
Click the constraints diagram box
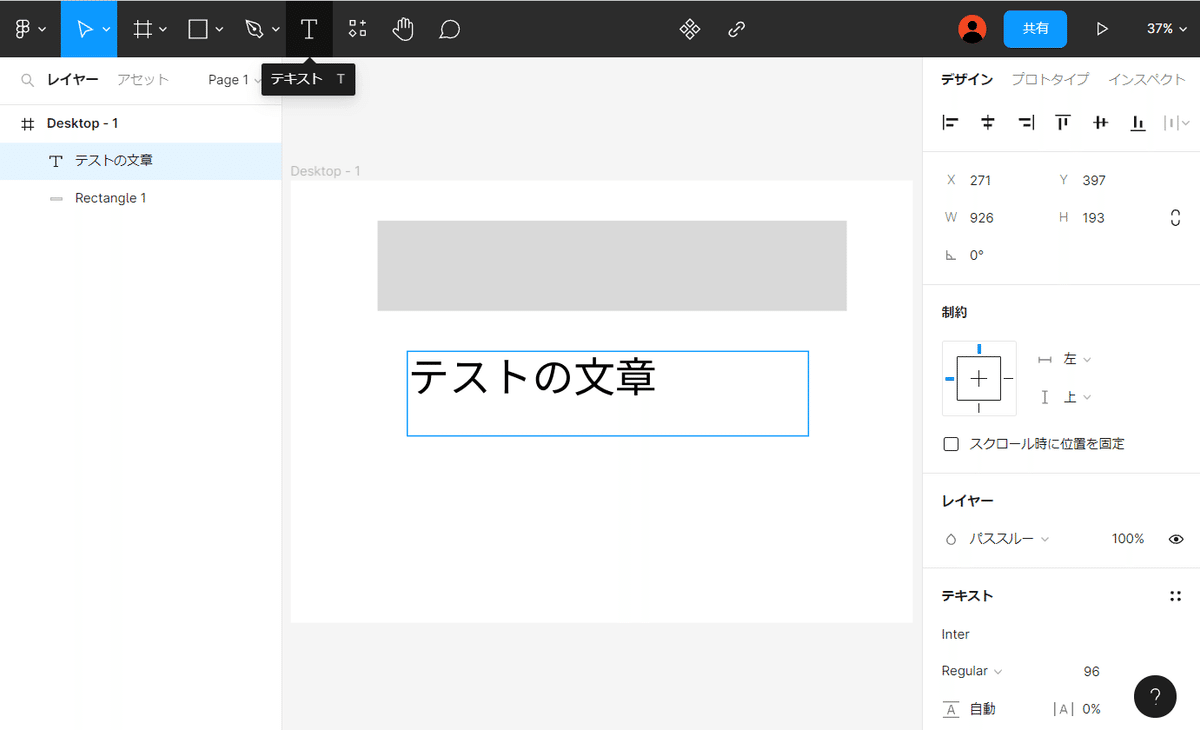pos(979,378)
